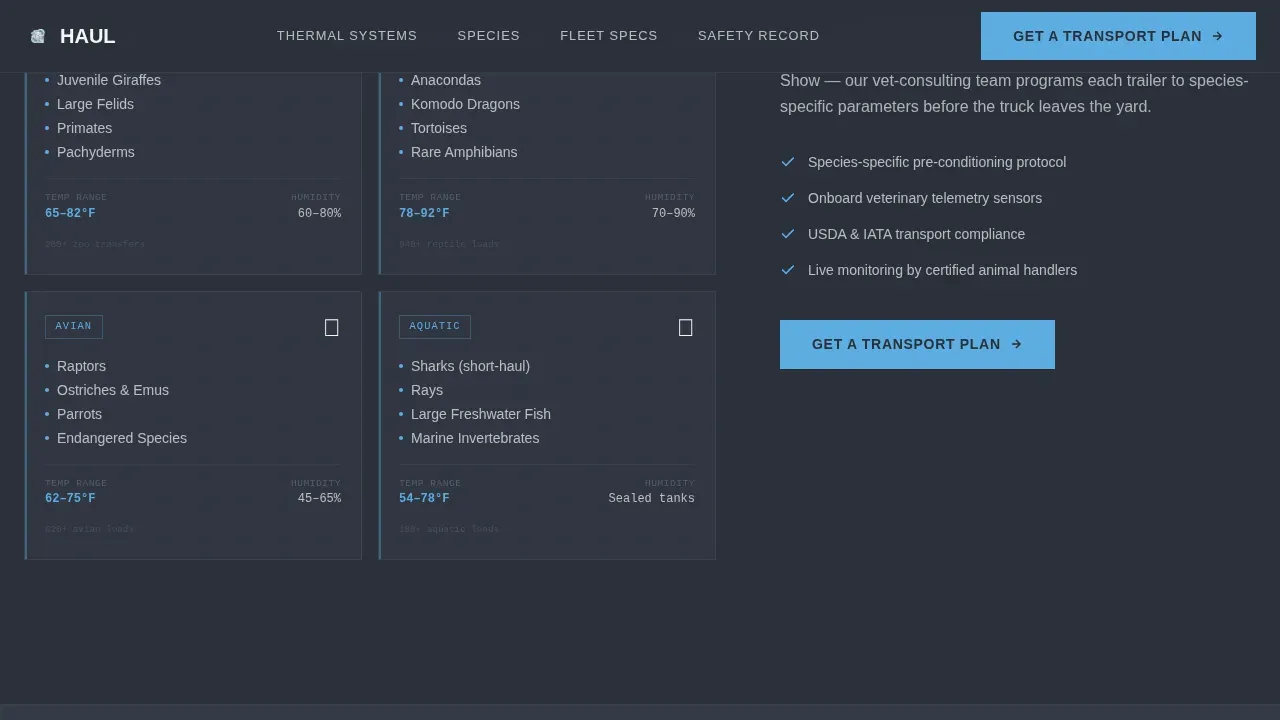The width and height of the screenshot is (1280, 720).
Task: Click the Large Freshwater Fish list item
Action: tap(481, 414)
